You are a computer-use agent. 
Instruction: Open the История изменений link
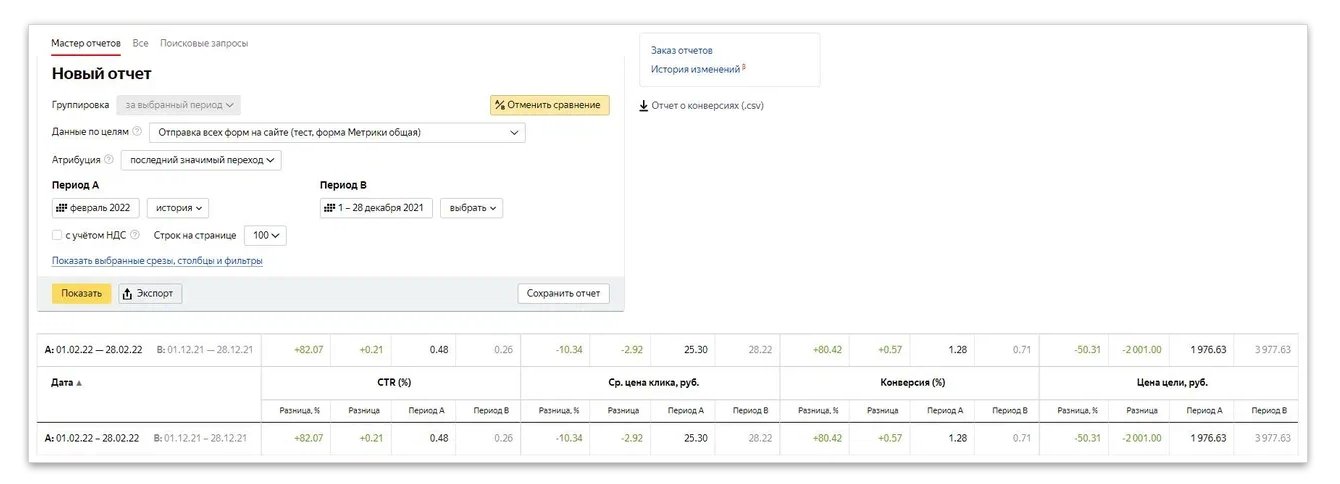[x=695, y=69]
